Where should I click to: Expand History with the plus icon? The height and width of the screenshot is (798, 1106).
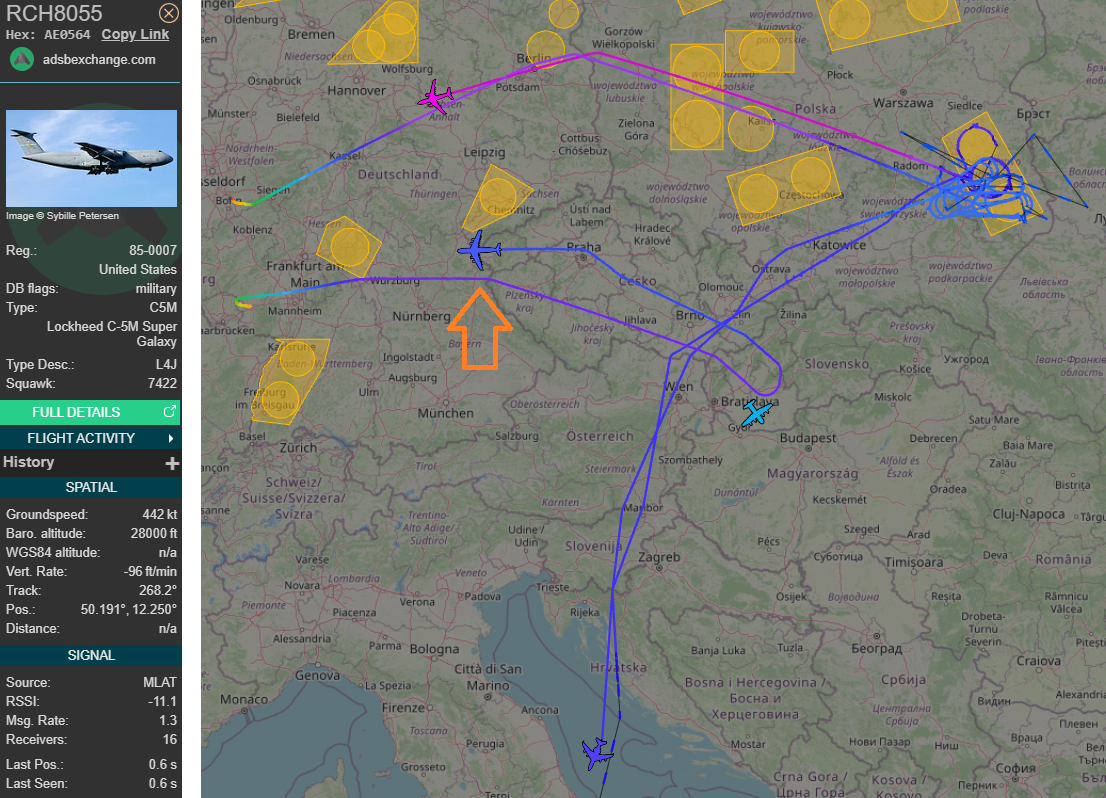172,463
